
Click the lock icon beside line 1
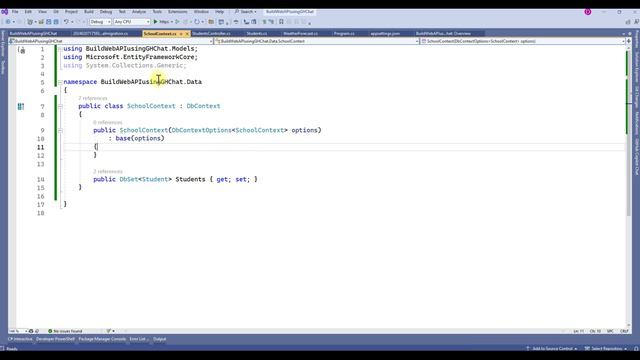tap(22, 51)
